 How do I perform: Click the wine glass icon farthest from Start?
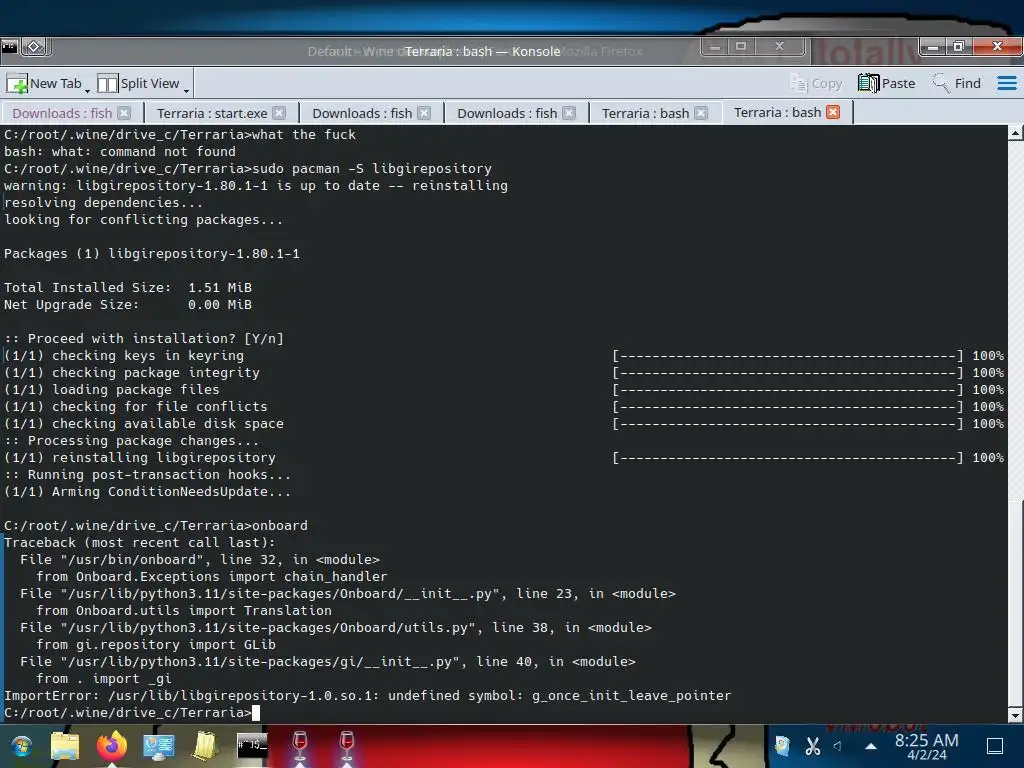347,745
